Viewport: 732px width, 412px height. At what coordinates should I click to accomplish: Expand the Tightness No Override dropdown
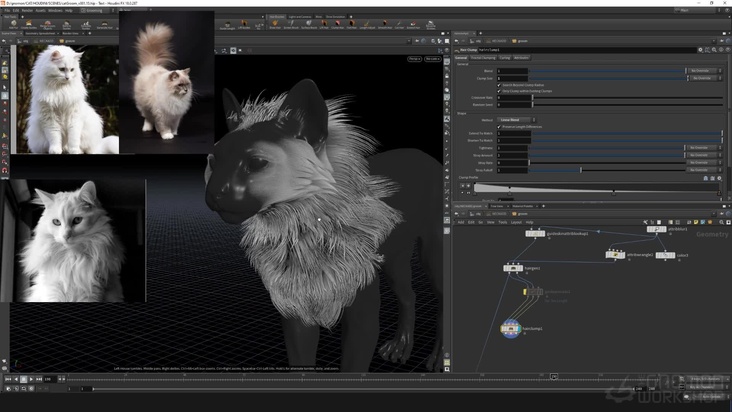tap(704, 148)
